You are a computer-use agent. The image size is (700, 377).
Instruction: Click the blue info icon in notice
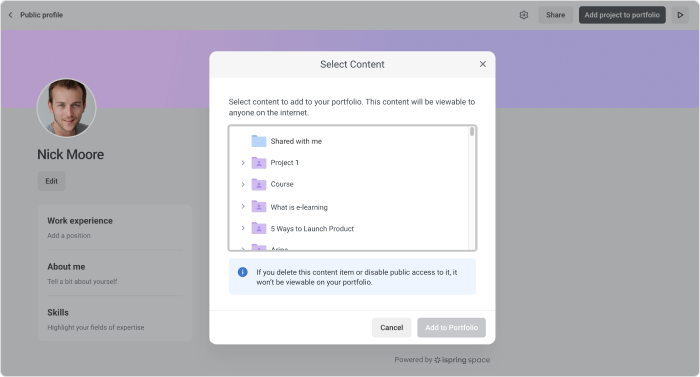[242, 272]
